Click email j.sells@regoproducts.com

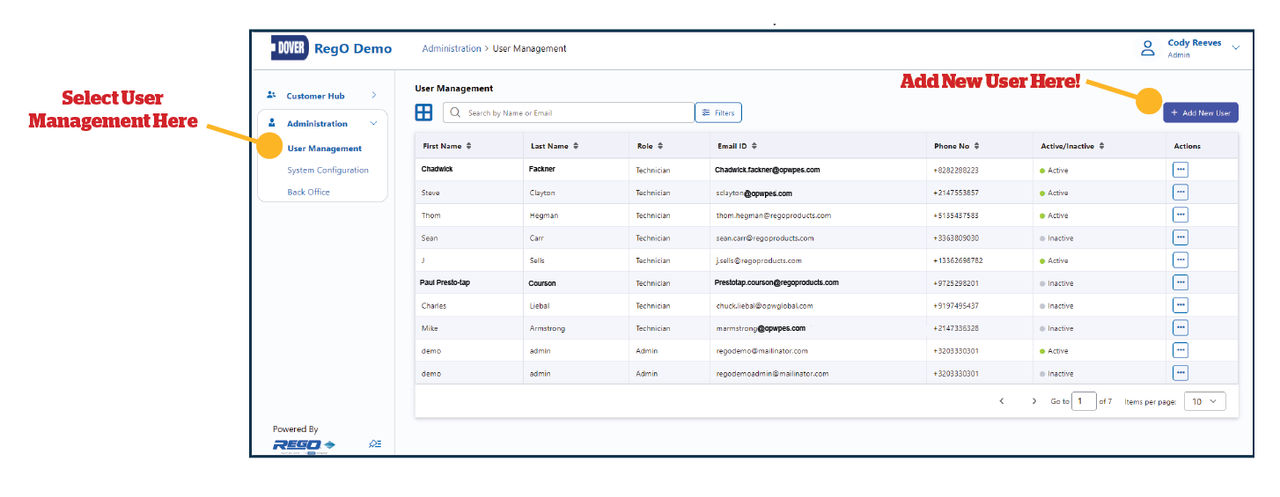758,260
